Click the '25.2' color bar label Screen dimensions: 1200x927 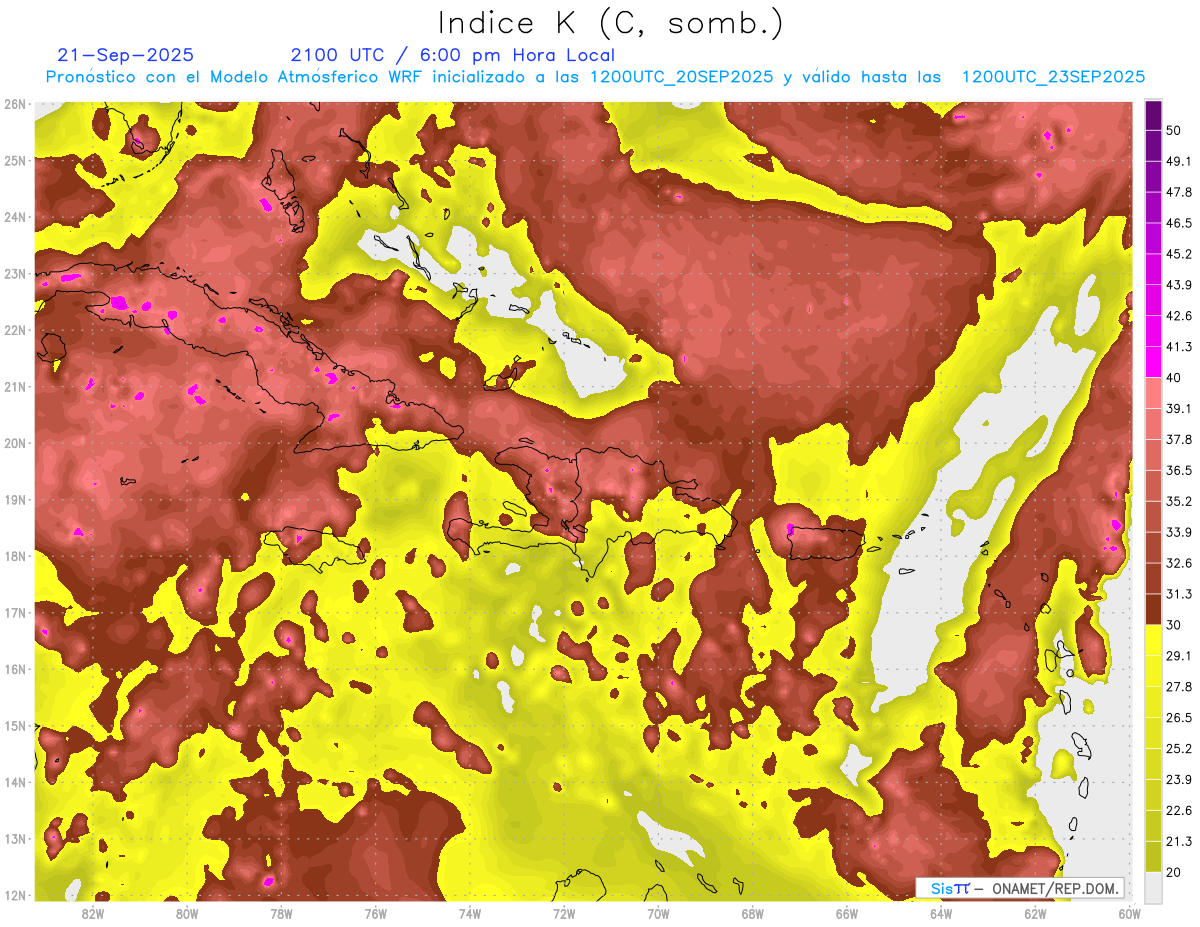pos(1178,749)
